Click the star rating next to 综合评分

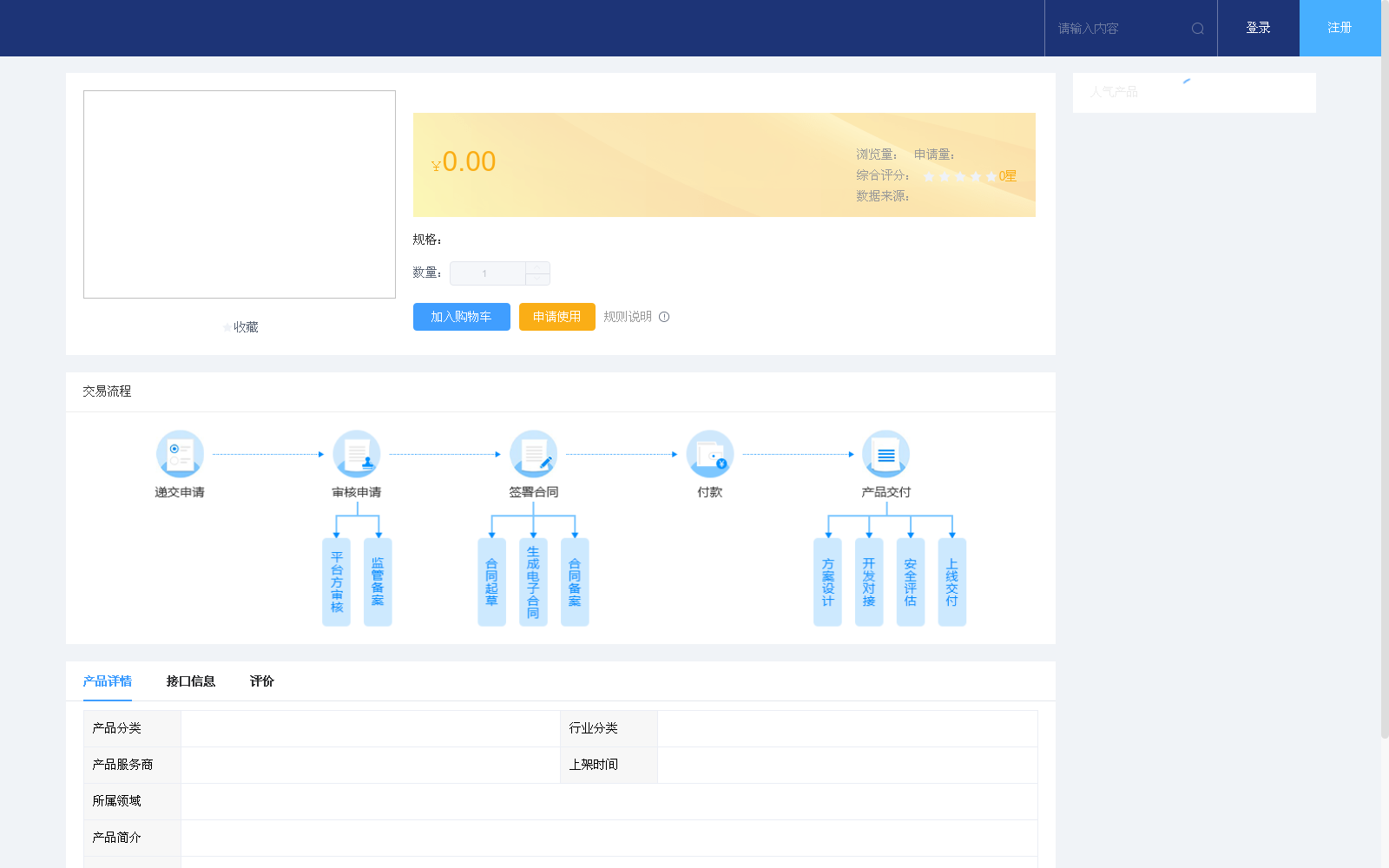pos(960,176)
